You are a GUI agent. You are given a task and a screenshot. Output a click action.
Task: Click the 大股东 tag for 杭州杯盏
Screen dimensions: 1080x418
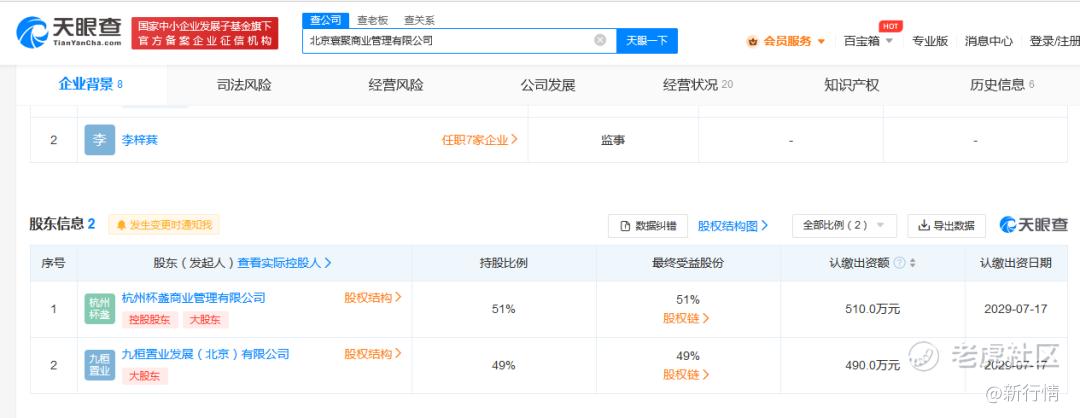(x=205, y=320)
